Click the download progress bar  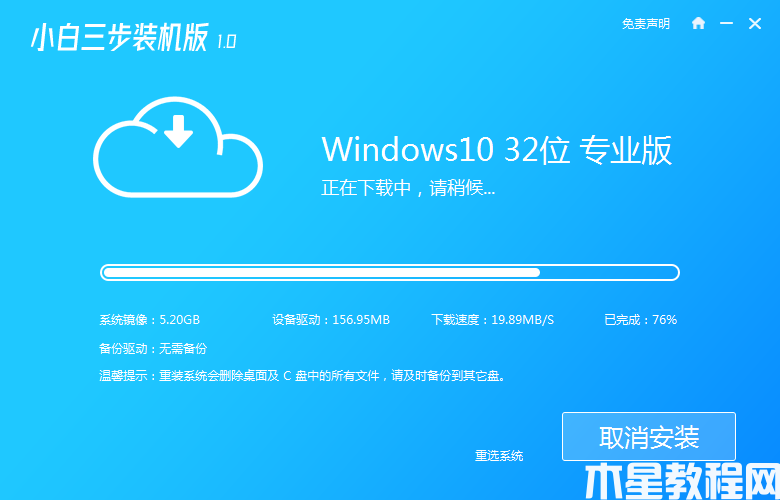coord(390,273)
